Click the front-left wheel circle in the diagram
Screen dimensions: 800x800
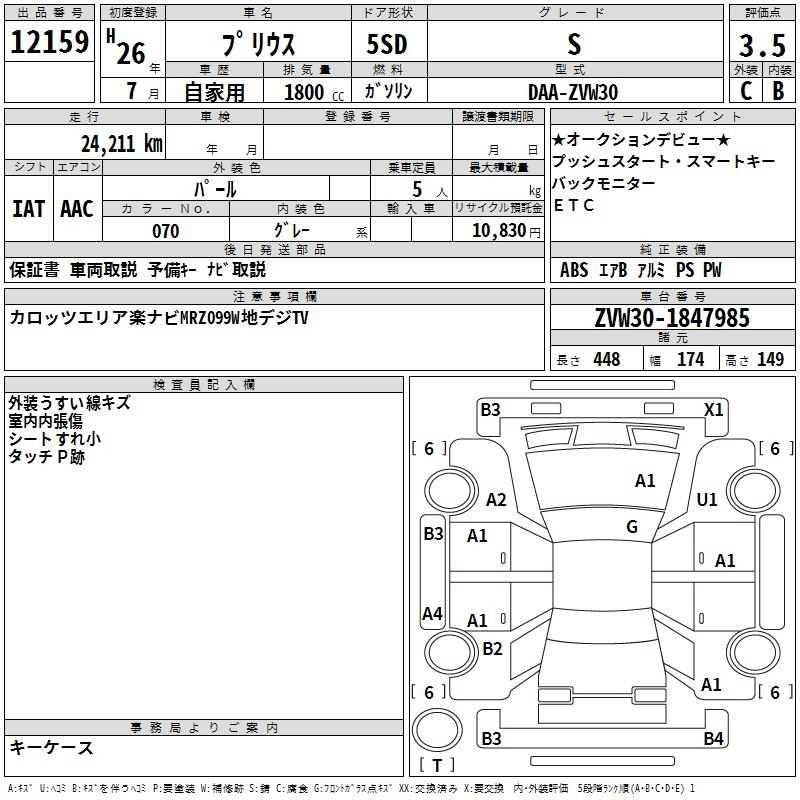tap(451, 490)
